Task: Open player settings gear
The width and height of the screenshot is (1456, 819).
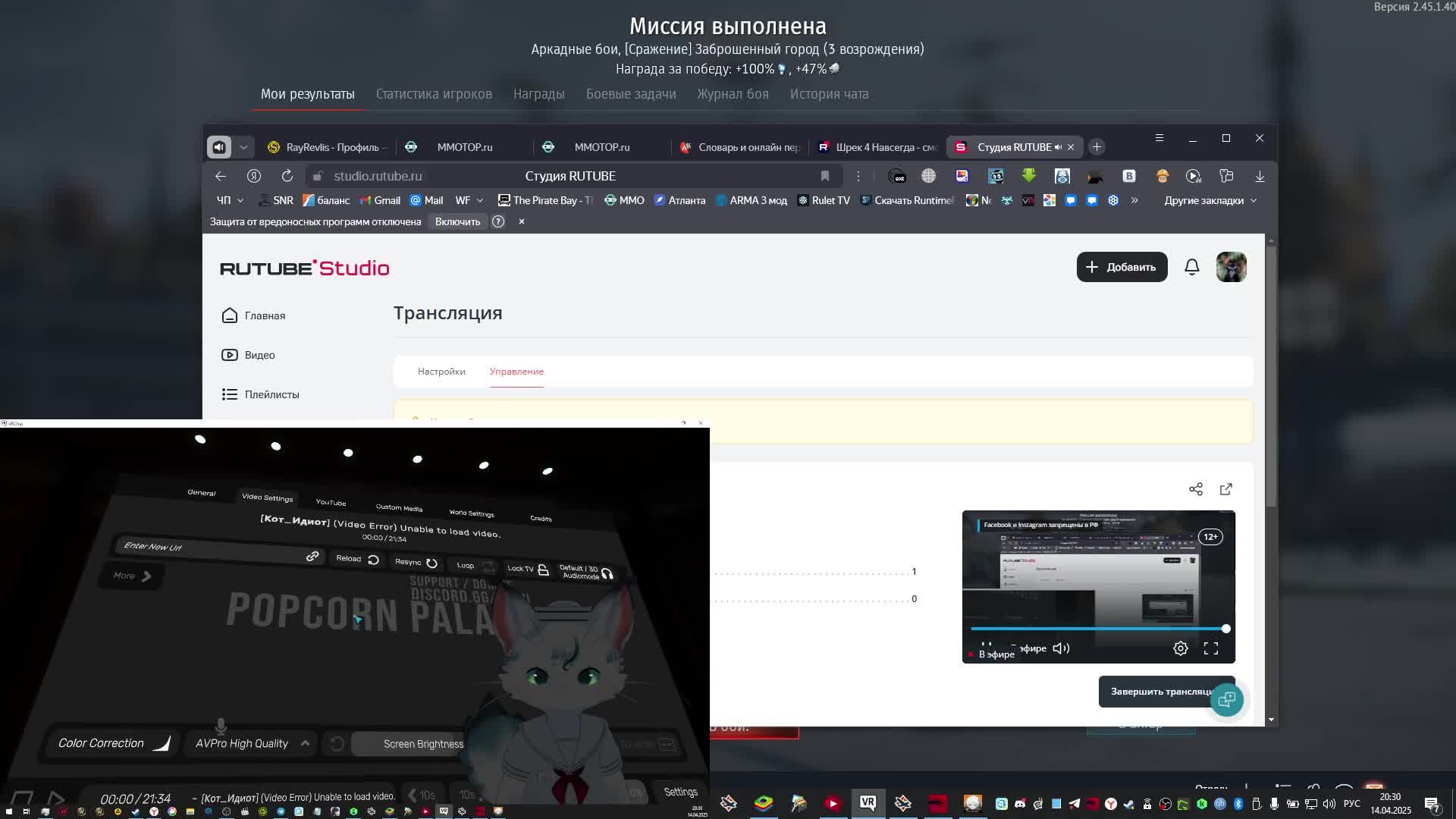Action: (x=1181, y=648)
